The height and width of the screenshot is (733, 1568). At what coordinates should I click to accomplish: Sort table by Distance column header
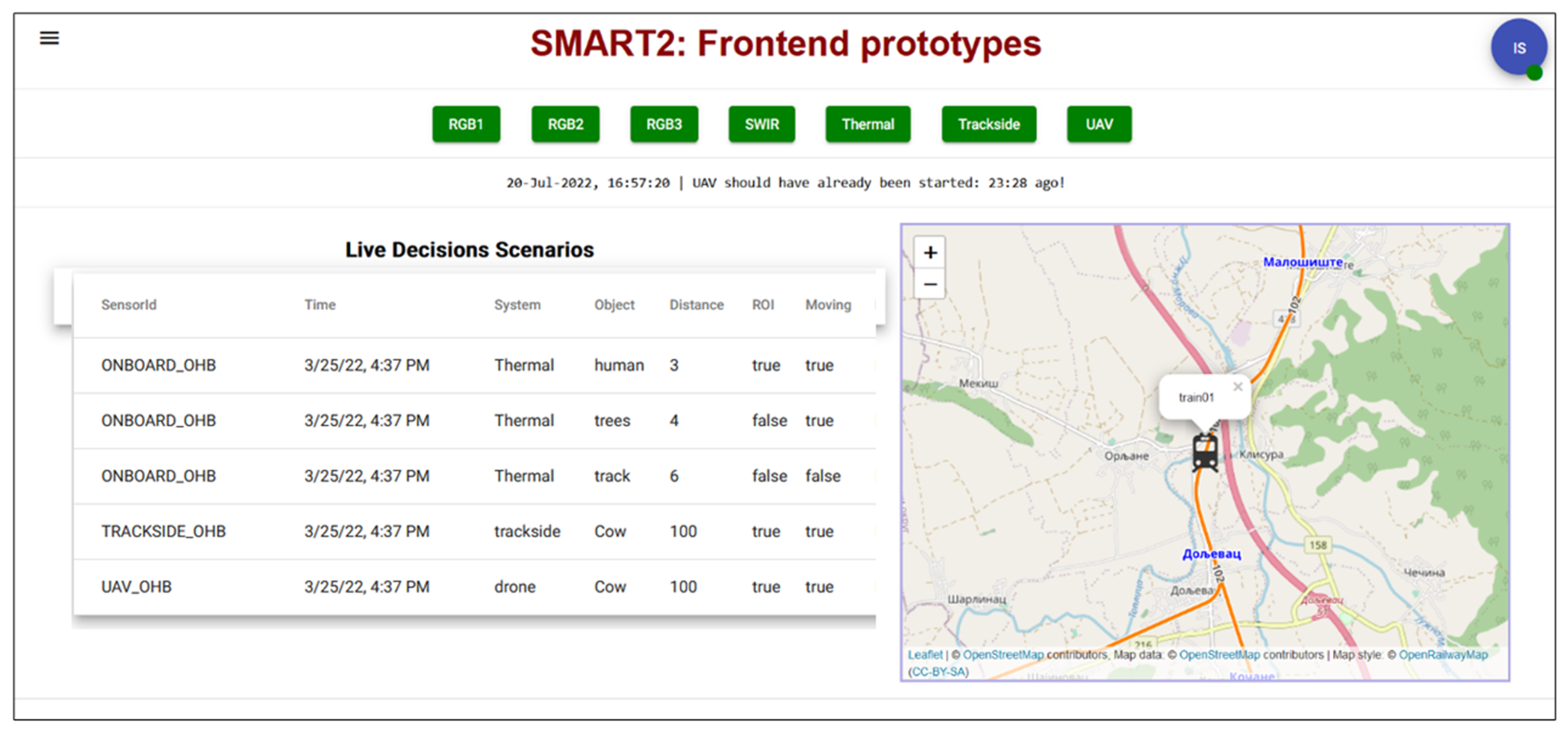coord(696,305)
